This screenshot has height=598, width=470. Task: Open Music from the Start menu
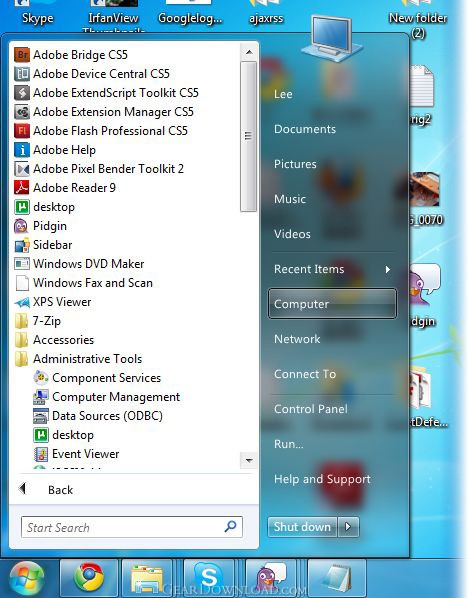[290, 199]
